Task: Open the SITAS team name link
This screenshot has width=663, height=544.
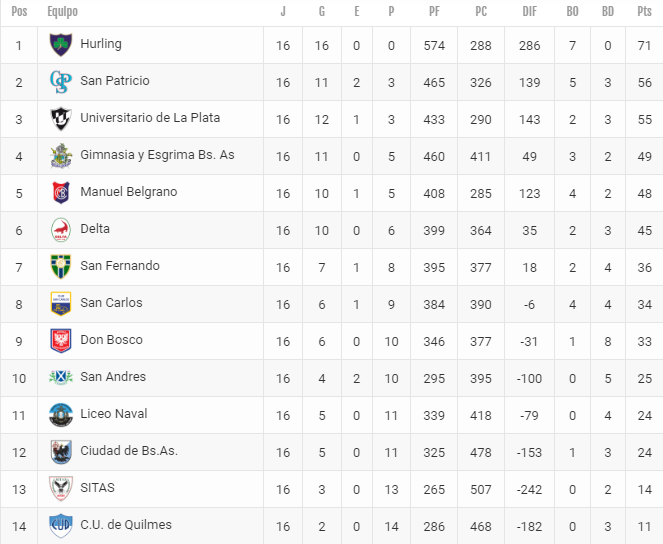Action: point(97,488)
